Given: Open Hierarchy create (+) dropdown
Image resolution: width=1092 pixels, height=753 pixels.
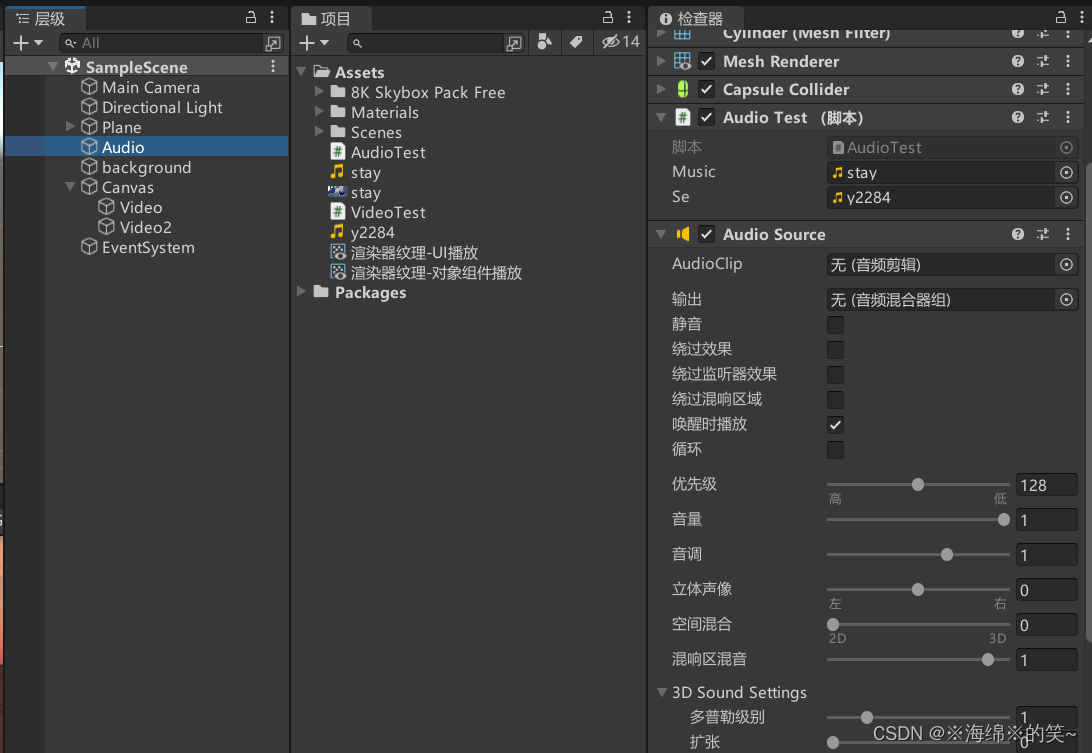Looking at the screenshot, I should point(28,43).
